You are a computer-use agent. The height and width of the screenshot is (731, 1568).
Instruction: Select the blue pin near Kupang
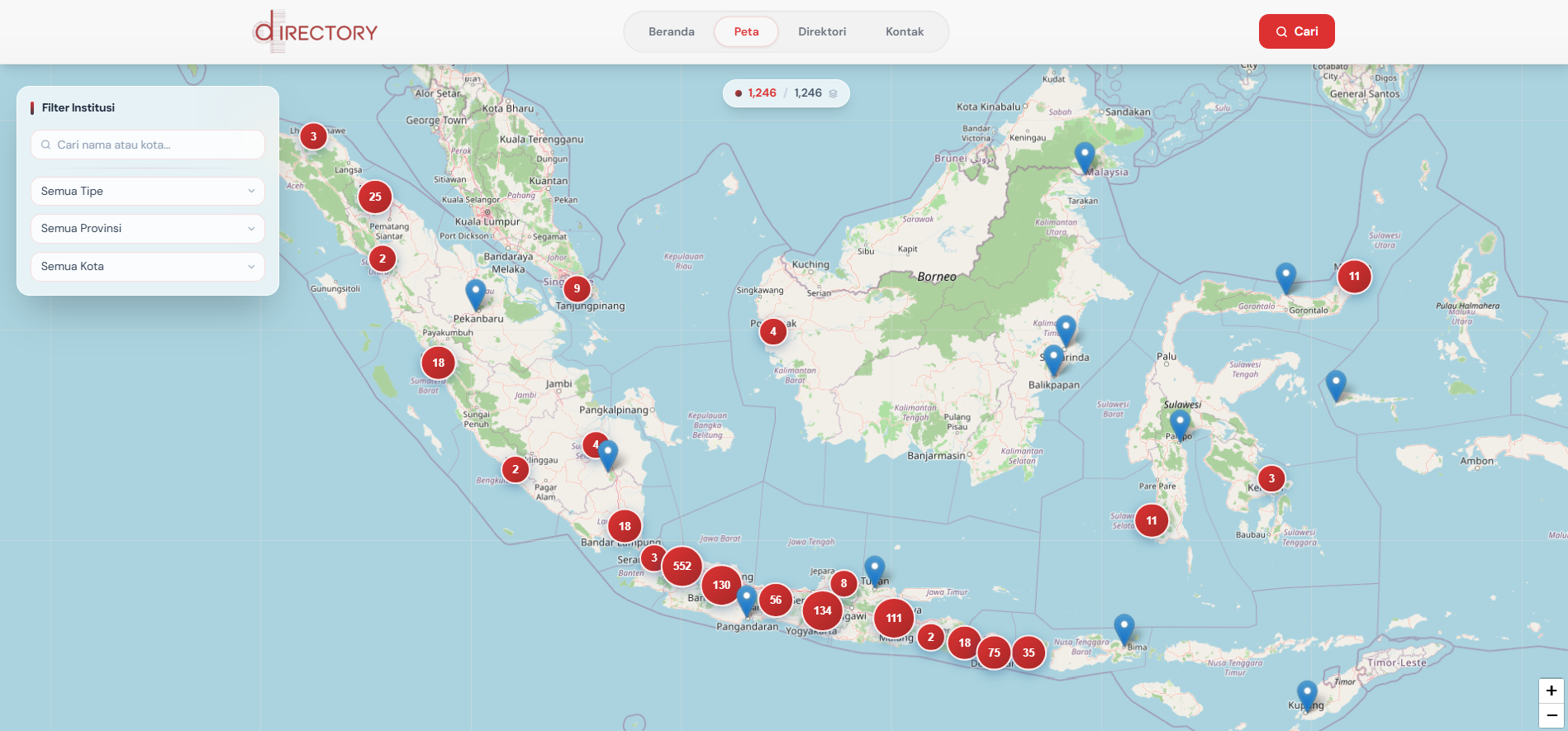click(1307, 696)
